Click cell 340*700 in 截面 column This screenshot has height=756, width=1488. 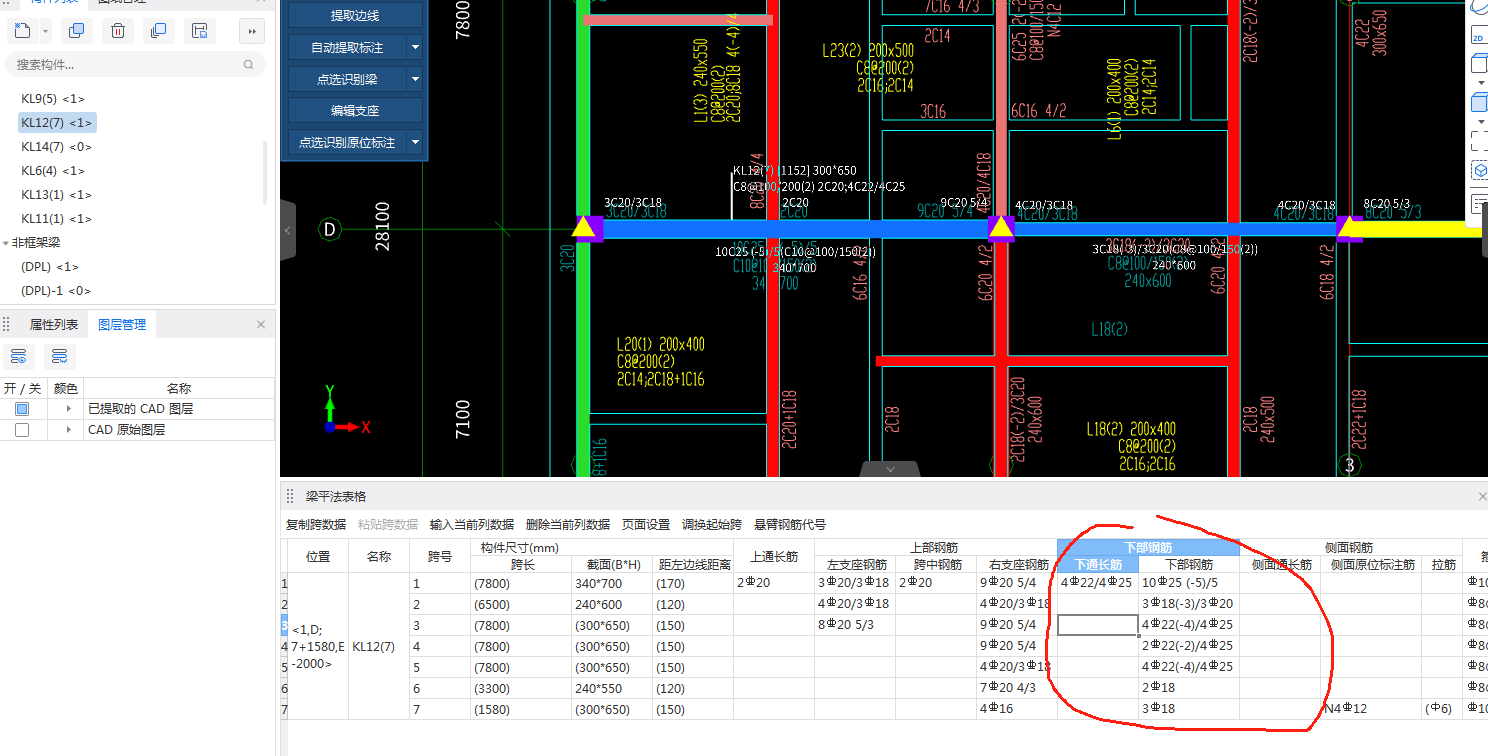[612, 583]
